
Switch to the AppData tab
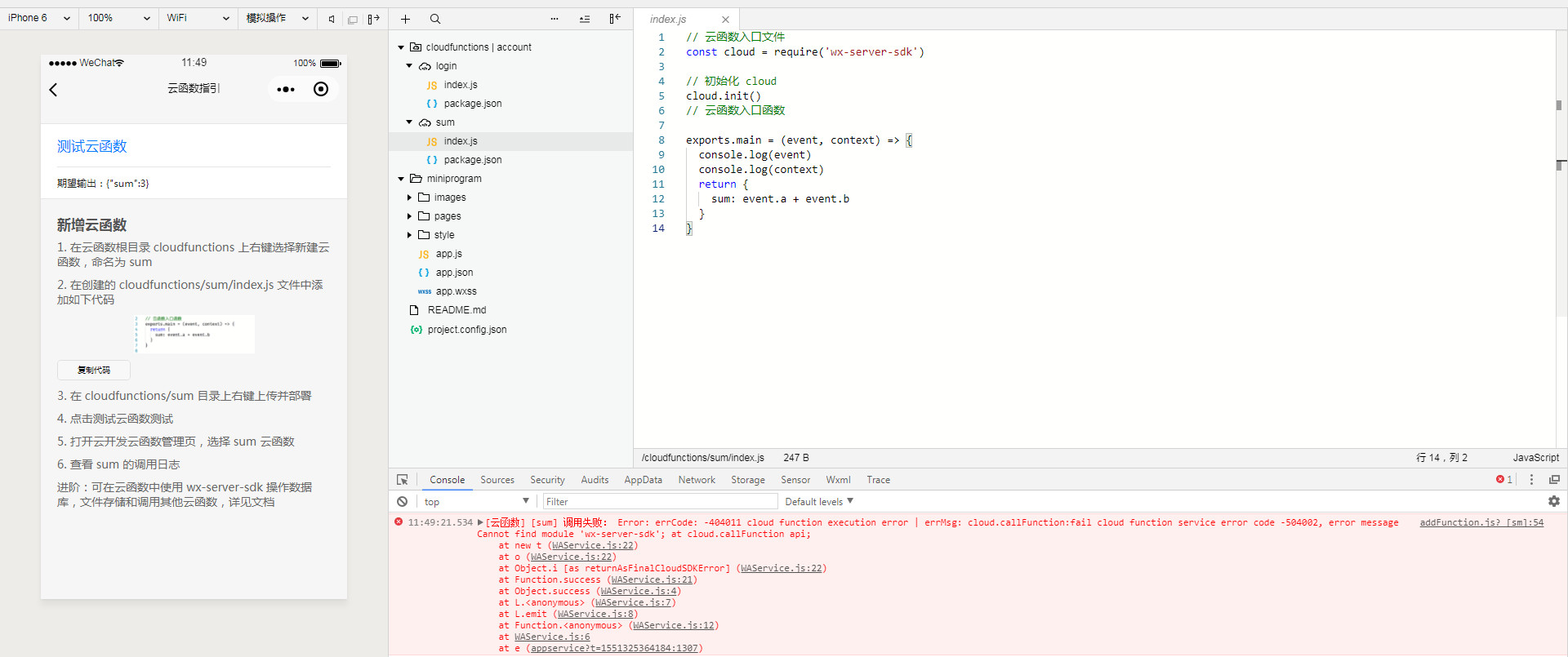(643, 480)
